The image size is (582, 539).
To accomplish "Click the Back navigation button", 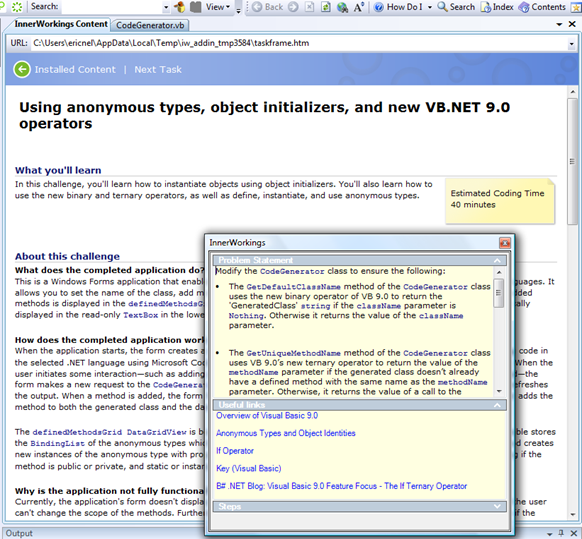I will (x=268, y=7).
